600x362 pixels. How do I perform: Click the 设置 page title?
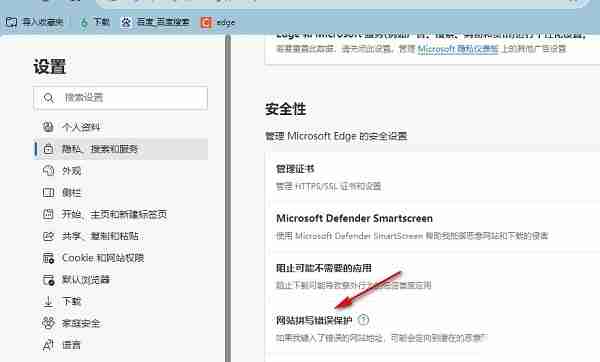(50, 67)
